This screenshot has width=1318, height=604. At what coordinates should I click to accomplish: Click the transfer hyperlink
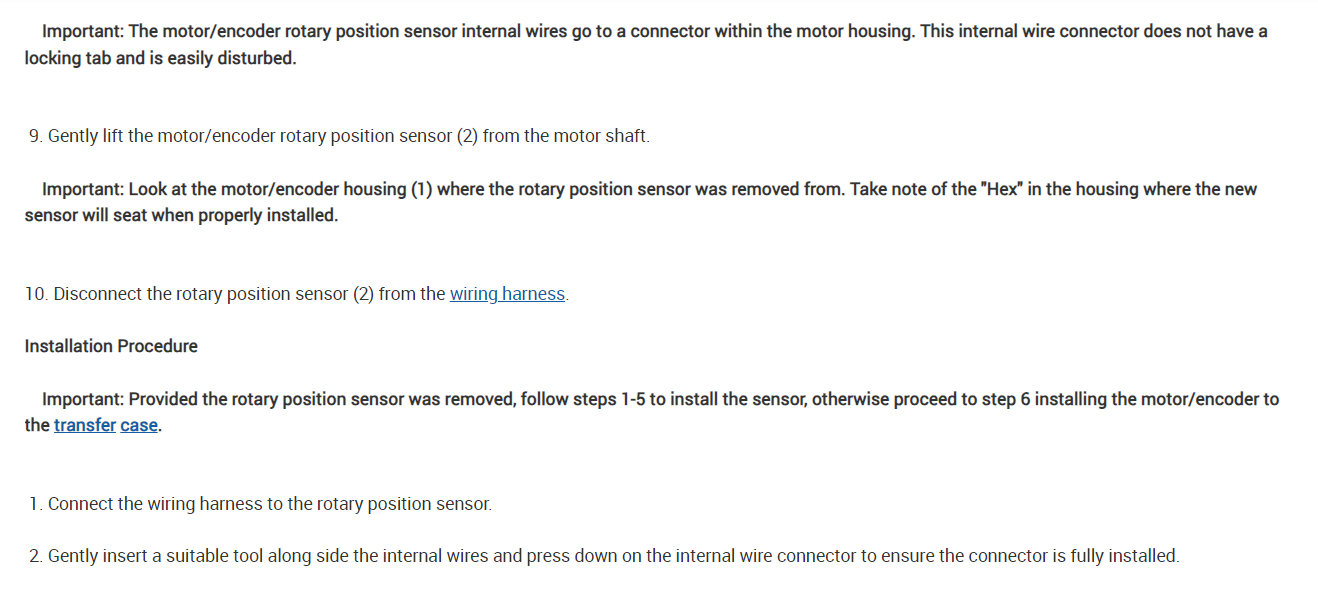click(85, 425)
